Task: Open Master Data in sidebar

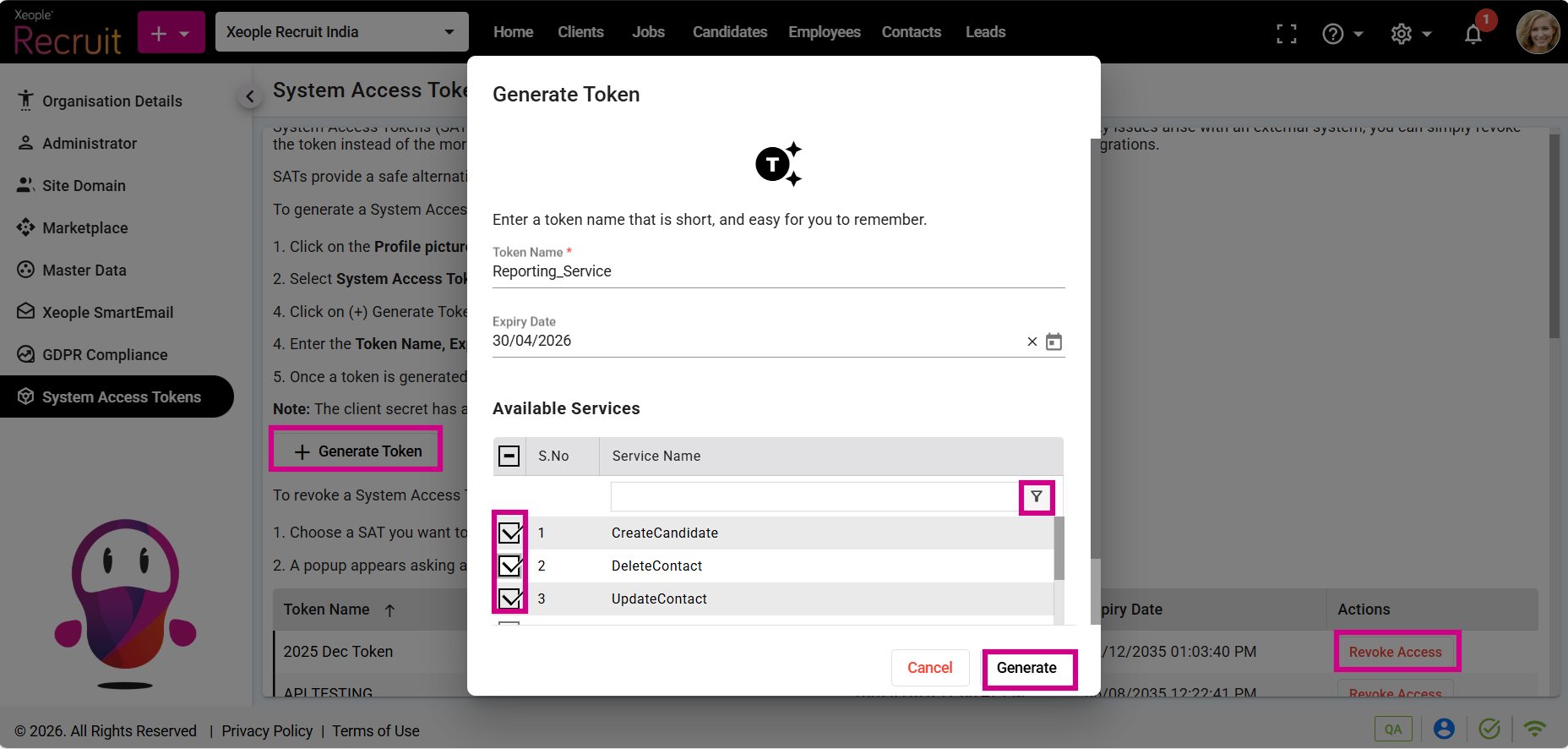Action: [x=84, y=271]
